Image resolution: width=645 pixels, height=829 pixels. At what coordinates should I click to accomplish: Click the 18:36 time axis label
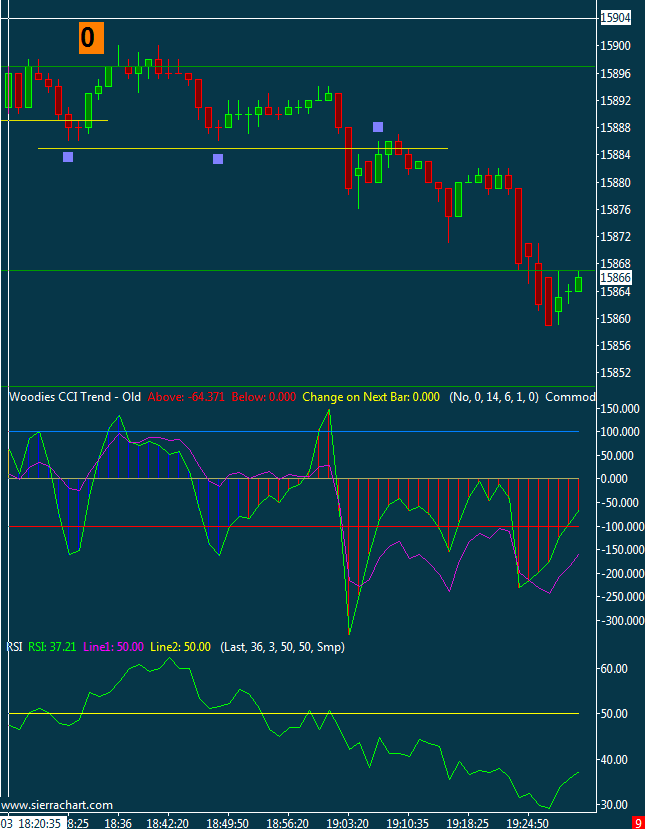(118, 823)
